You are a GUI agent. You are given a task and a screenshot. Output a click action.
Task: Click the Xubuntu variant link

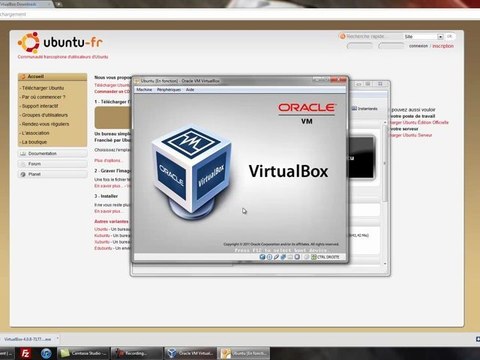pyautogui.click(x=102, y=242)
